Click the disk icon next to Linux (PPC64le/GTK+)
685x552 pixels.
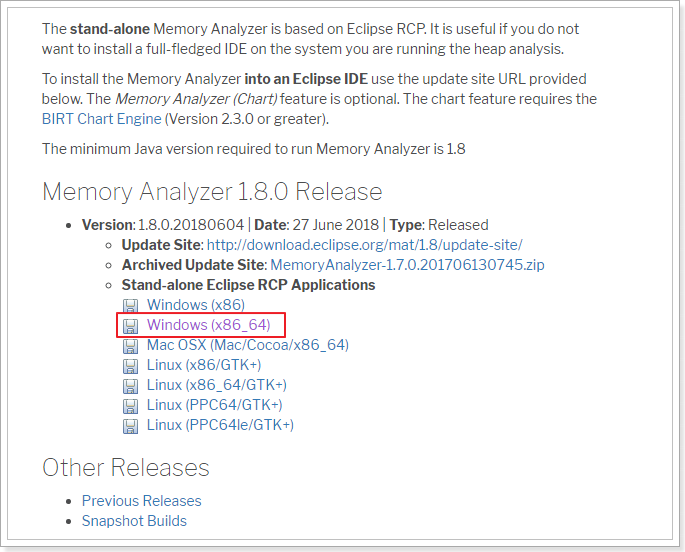[x=130, y=426]
